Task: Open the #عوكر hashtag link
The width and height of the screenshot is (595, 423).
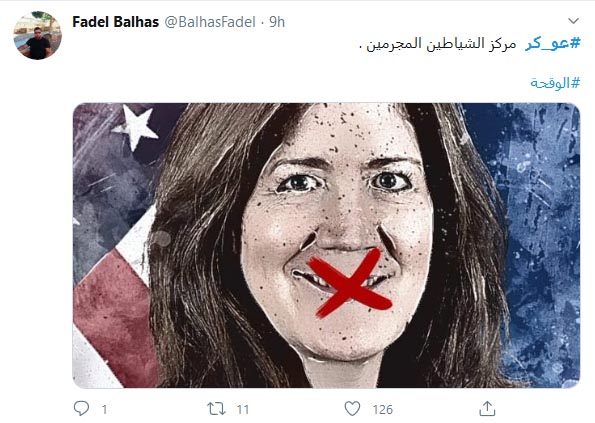Action: [x=553, y=44]
